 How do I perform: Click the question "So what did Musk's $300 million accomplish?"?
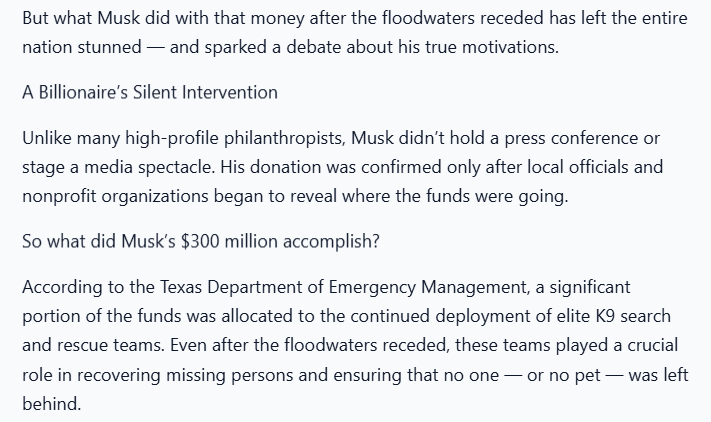coord(201,241)
